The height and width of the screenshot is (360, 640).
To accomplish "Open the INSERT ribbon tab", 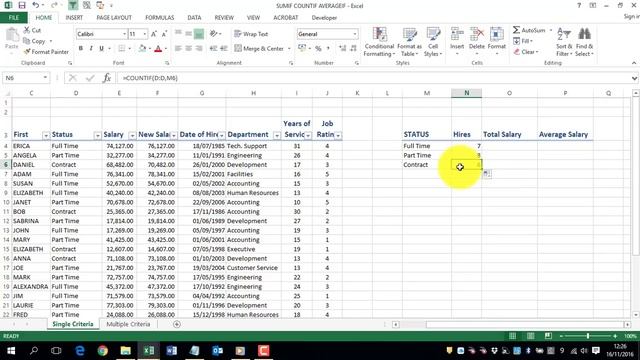I will (x=74, y=18).
